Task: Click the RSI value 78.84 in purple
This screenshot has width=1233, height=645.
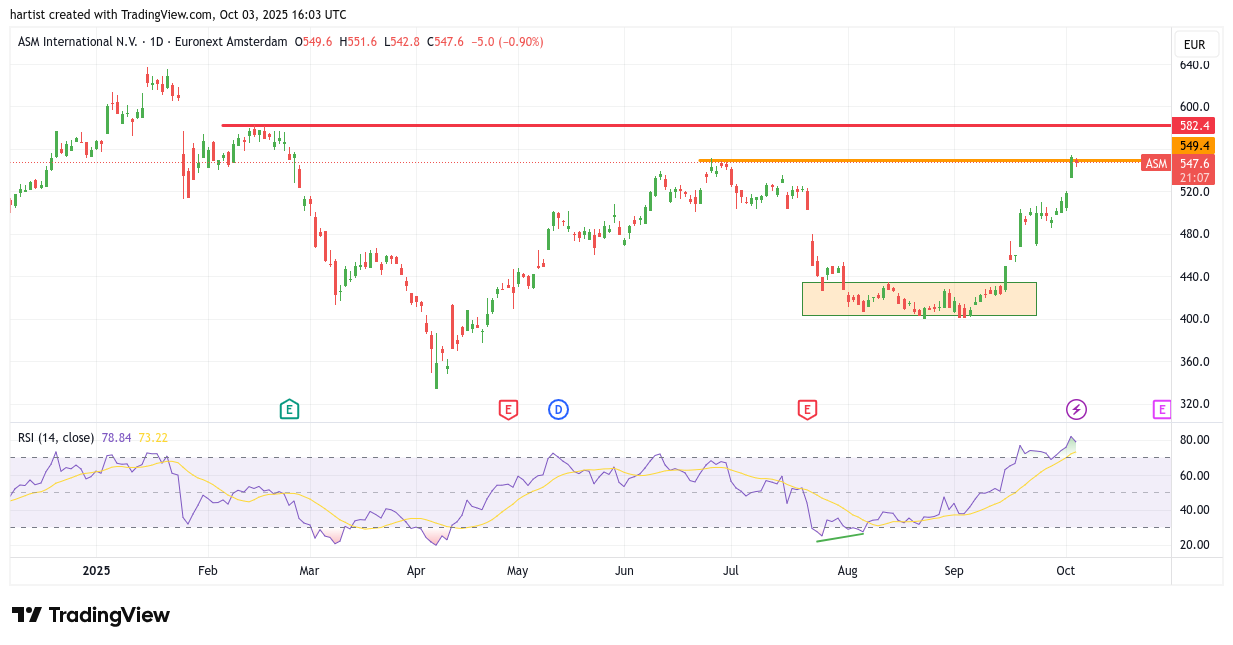Action: click(116, 437)
